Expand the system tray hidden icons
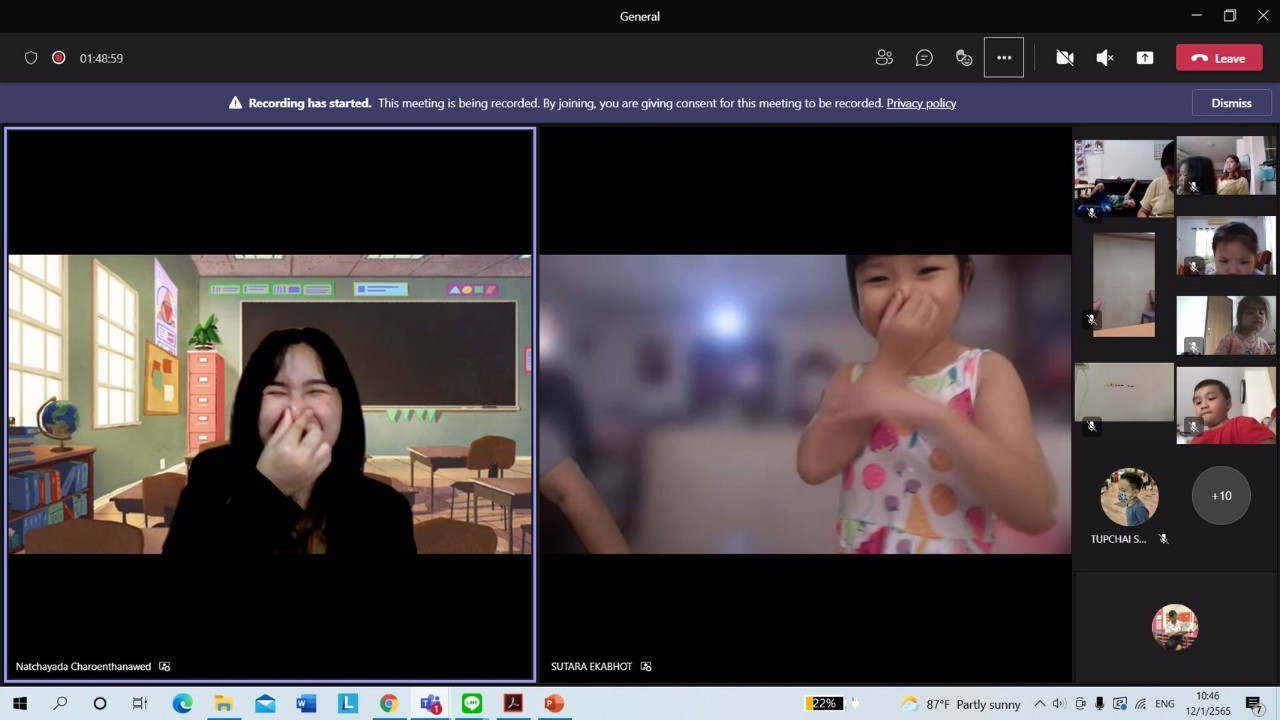Screen dimensions: 1280x720 point(1039,704)
